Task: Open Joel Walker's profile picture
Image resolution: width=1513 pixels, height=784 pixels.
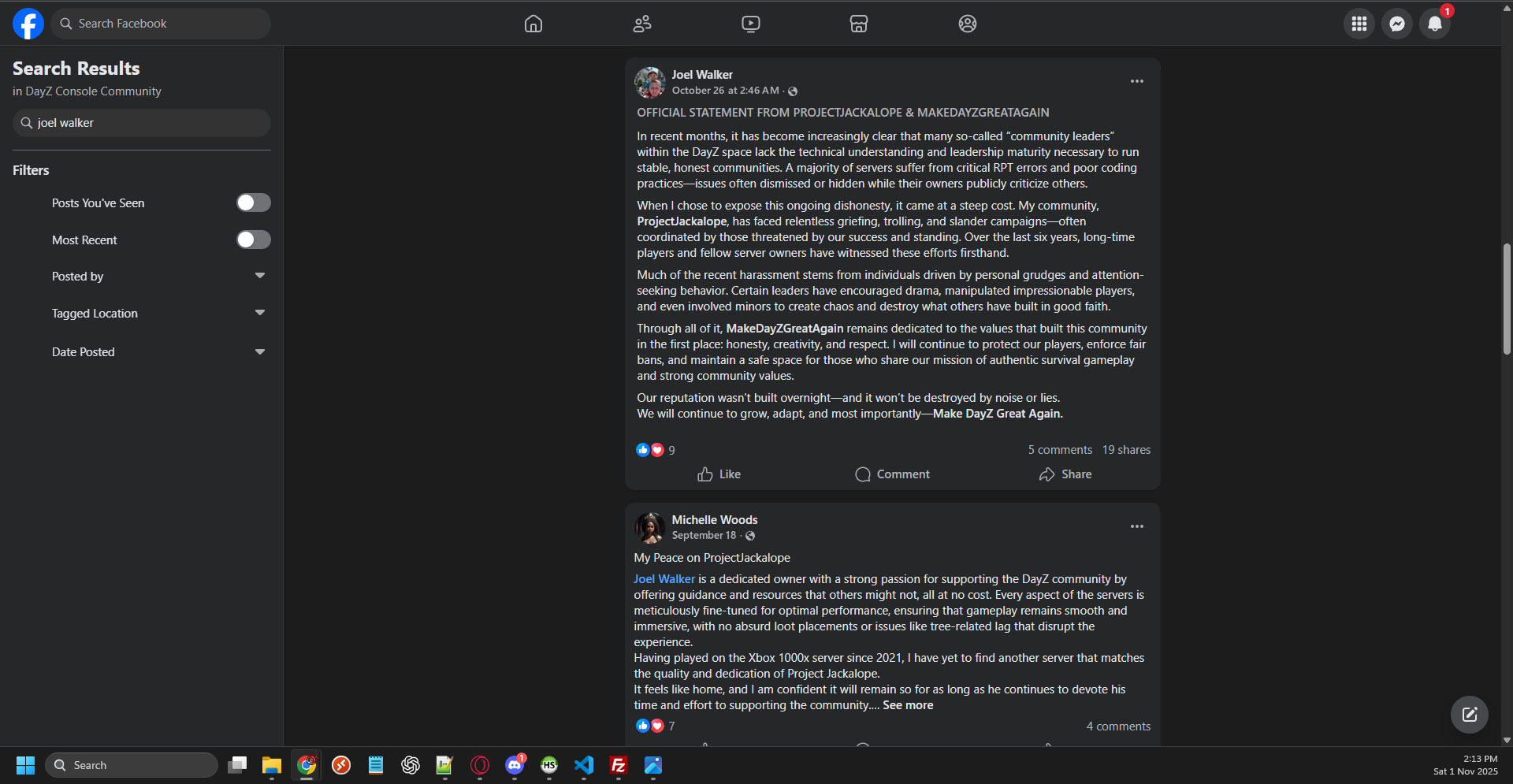Action: click(x=650, y=82)
